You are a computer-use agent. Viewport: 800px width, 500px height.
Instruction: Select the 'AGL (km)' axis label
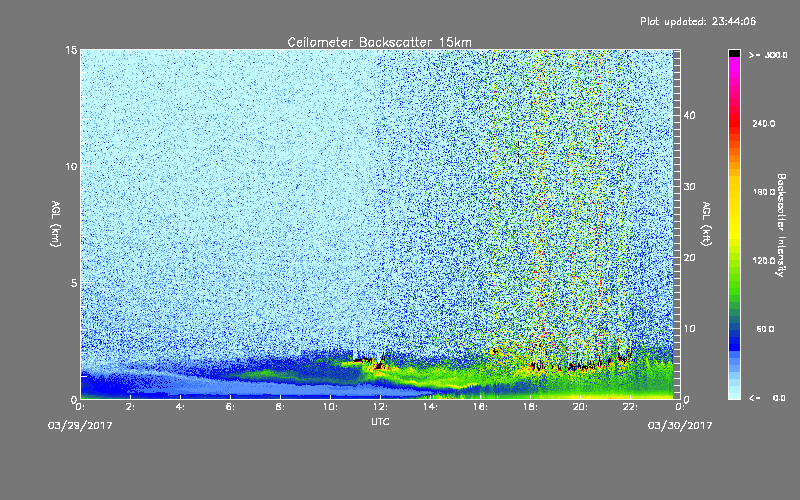pyautogui.click(x=56, y=224)
